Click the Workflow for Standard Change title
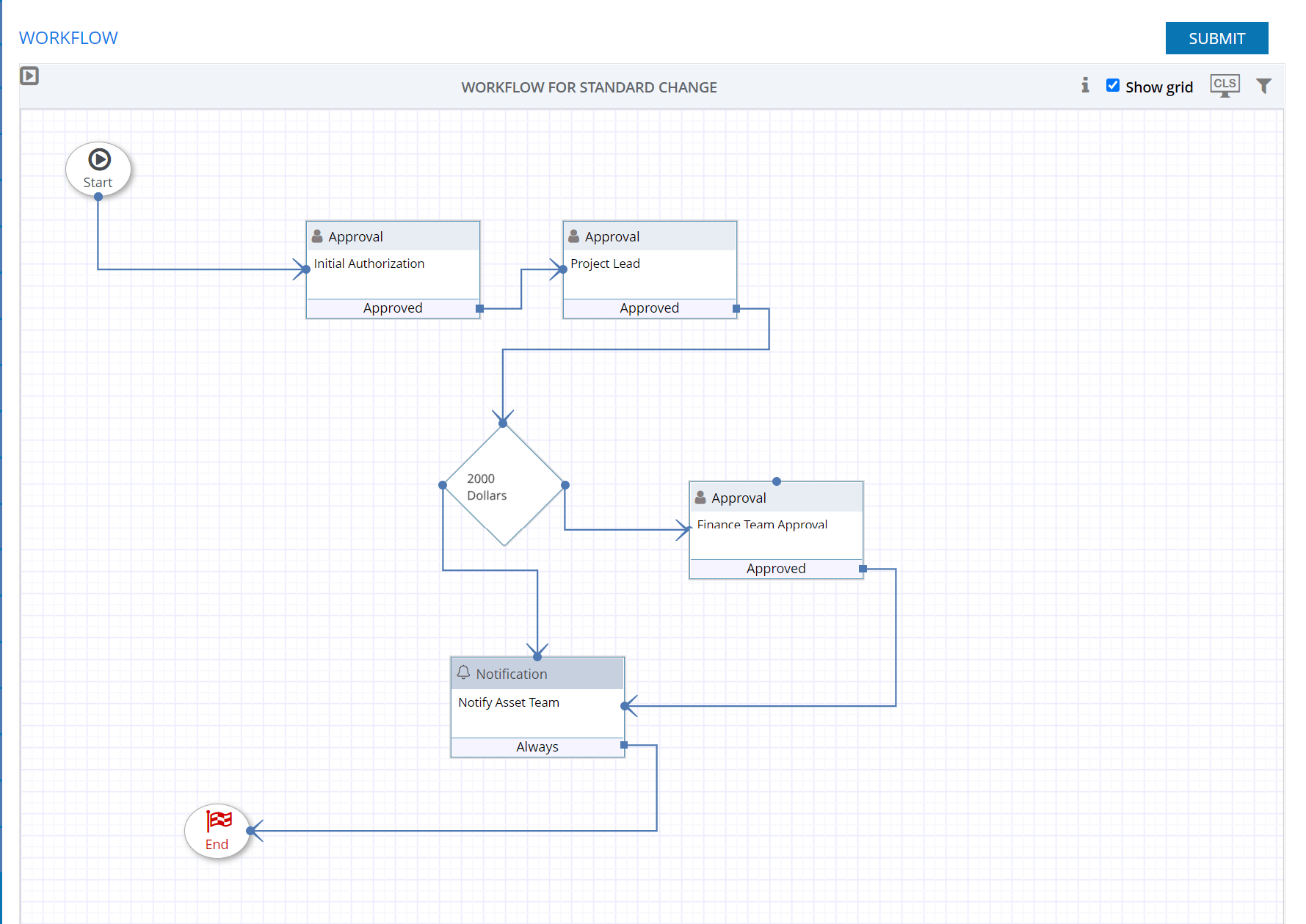This screenshot has height=924, width=1306. (x=589, y=87)
